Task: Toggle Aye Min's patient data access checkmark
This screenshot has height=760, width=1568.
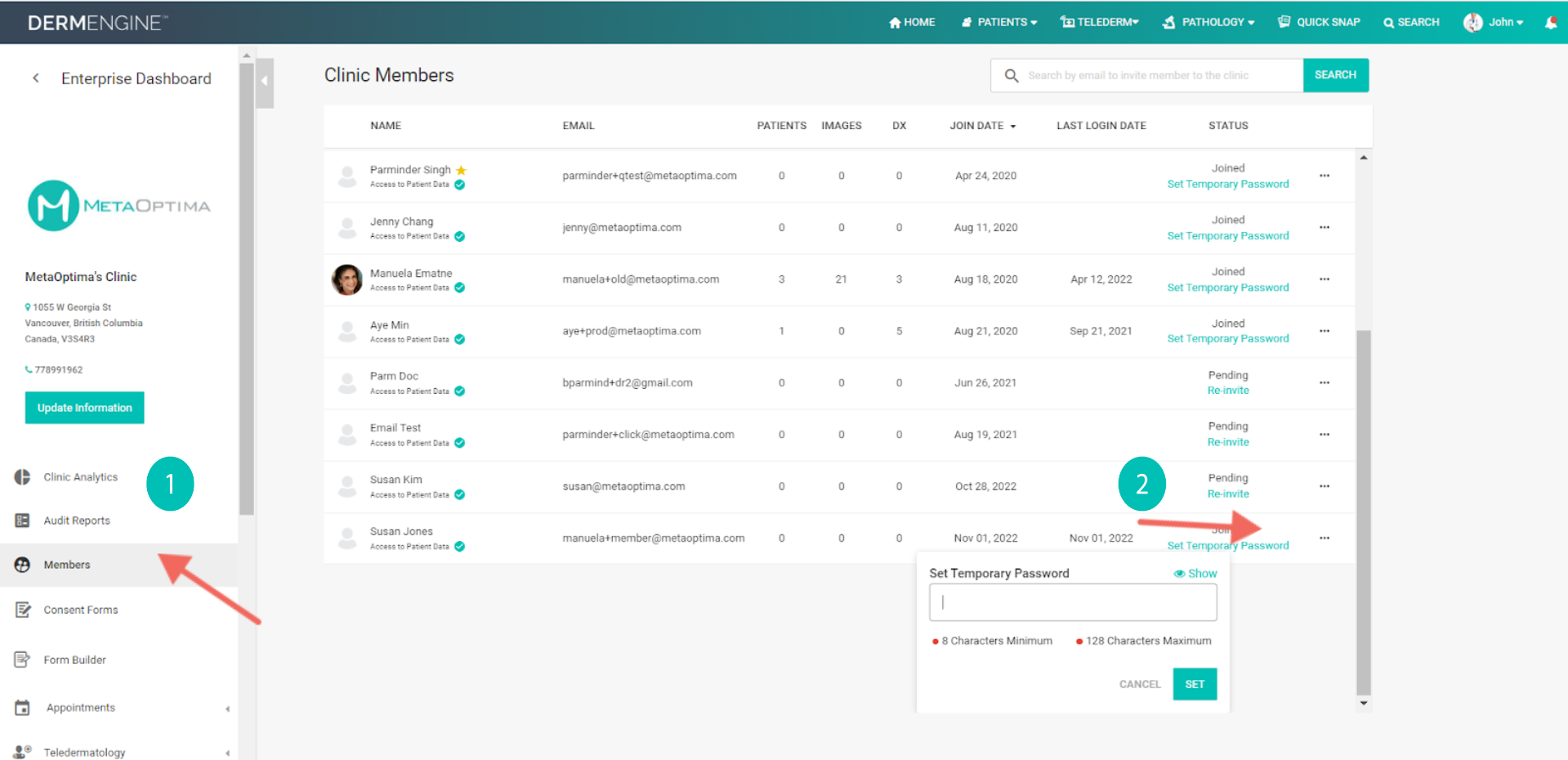Action: click(460, 340)
